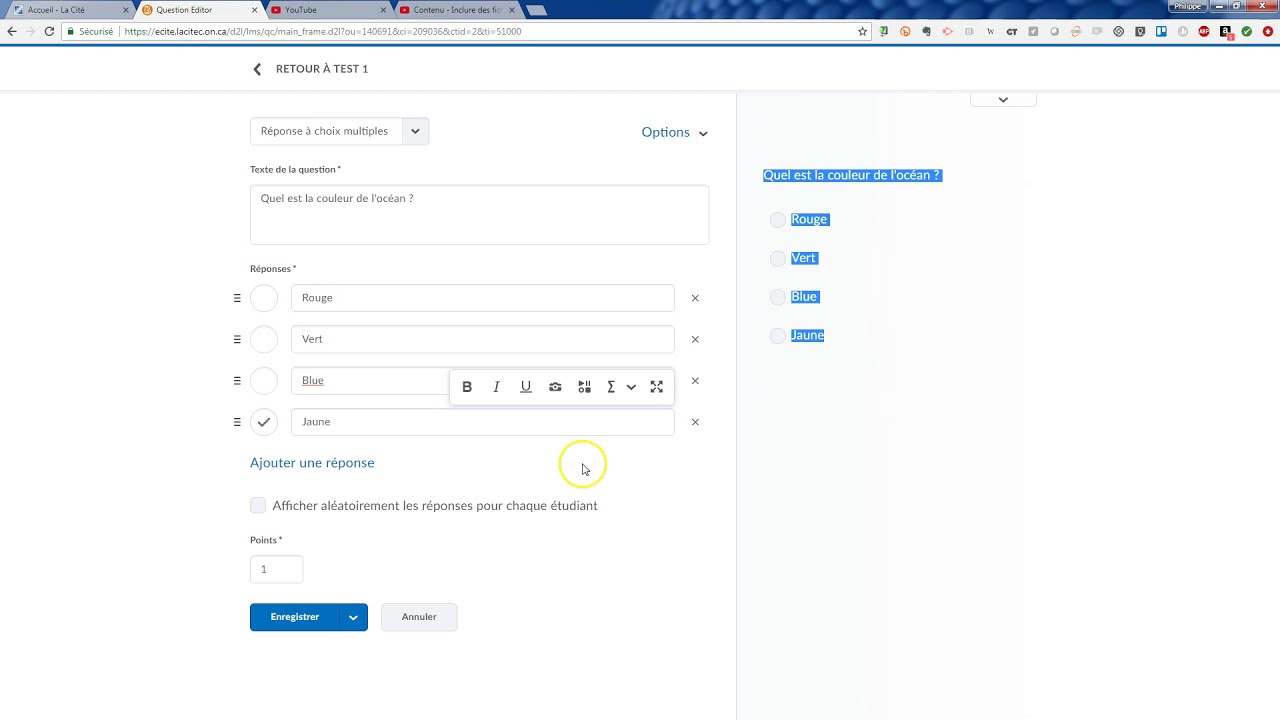Open the green checkmark extension icon
Viewport: 1280px width, 720px height.
[x=1246, y=31]
